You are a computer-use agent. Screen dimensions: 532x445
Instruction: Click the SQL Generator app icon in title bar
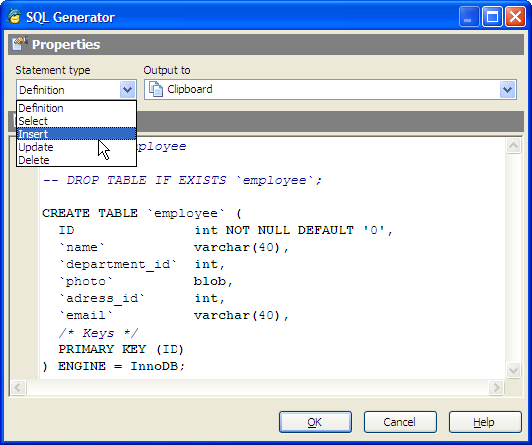[14, 17]
